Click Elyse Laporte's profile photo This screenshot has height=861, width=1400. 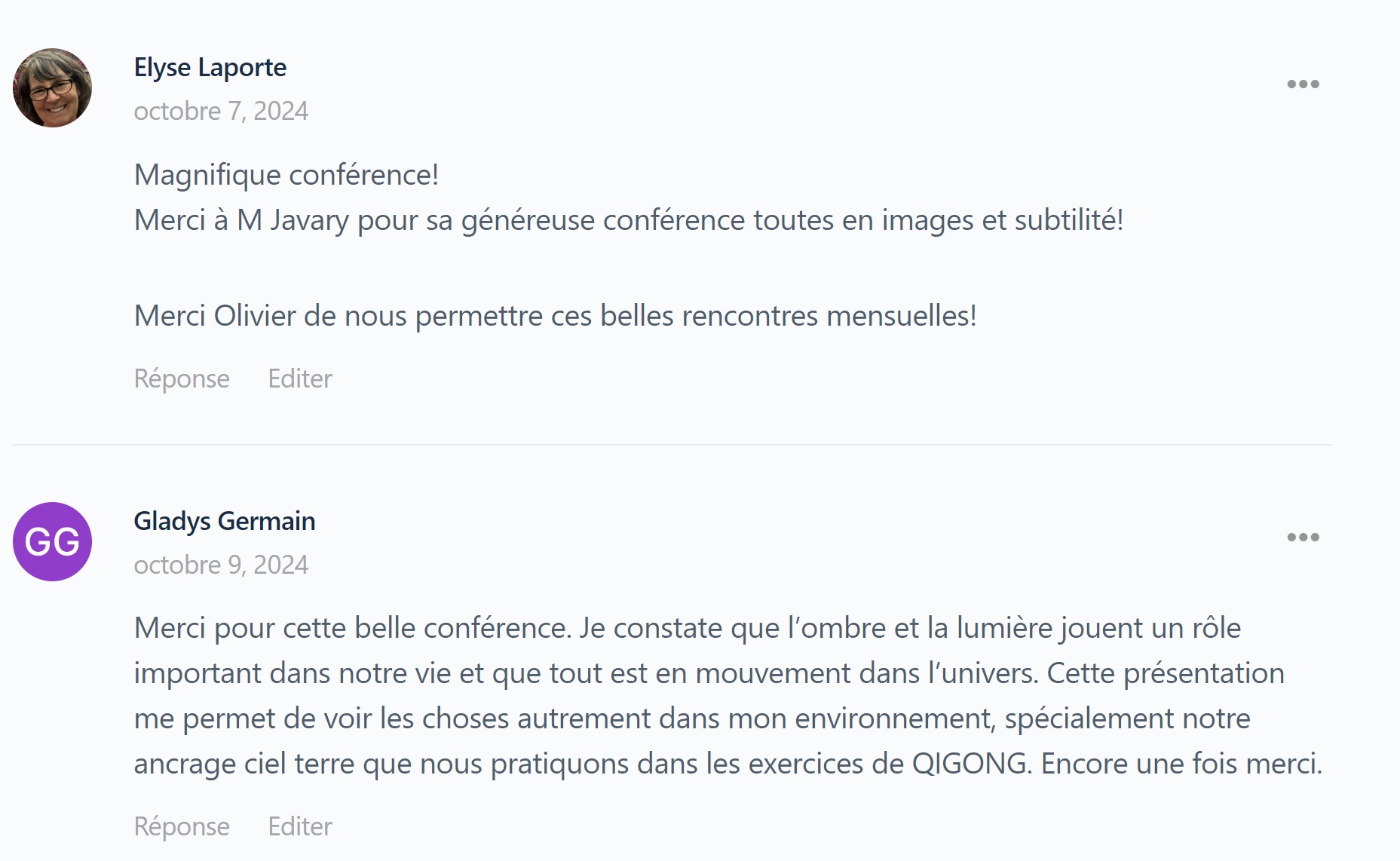pyautogui.click(x=52, y=88)
